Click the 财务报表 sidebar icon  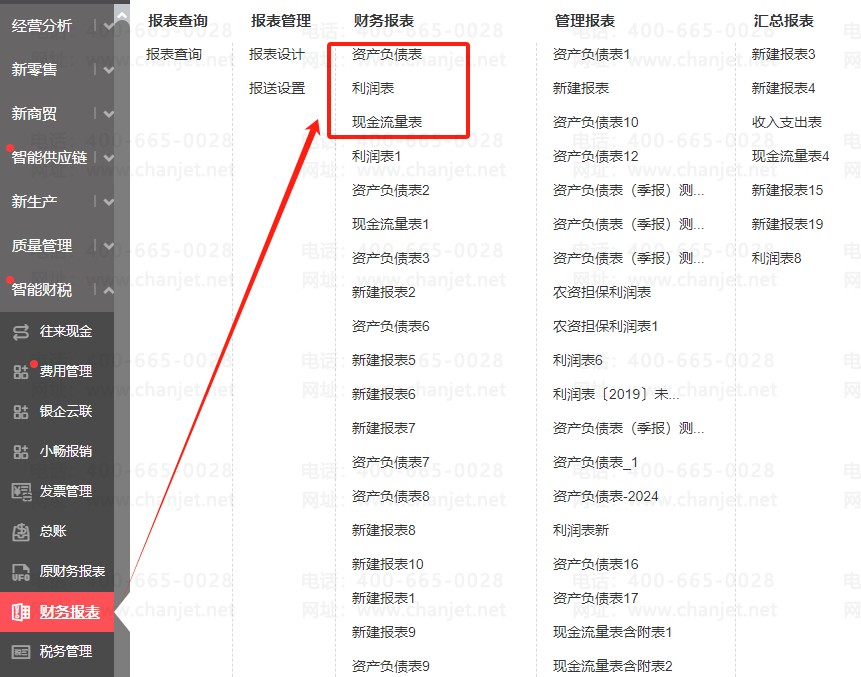coord(21,612)
